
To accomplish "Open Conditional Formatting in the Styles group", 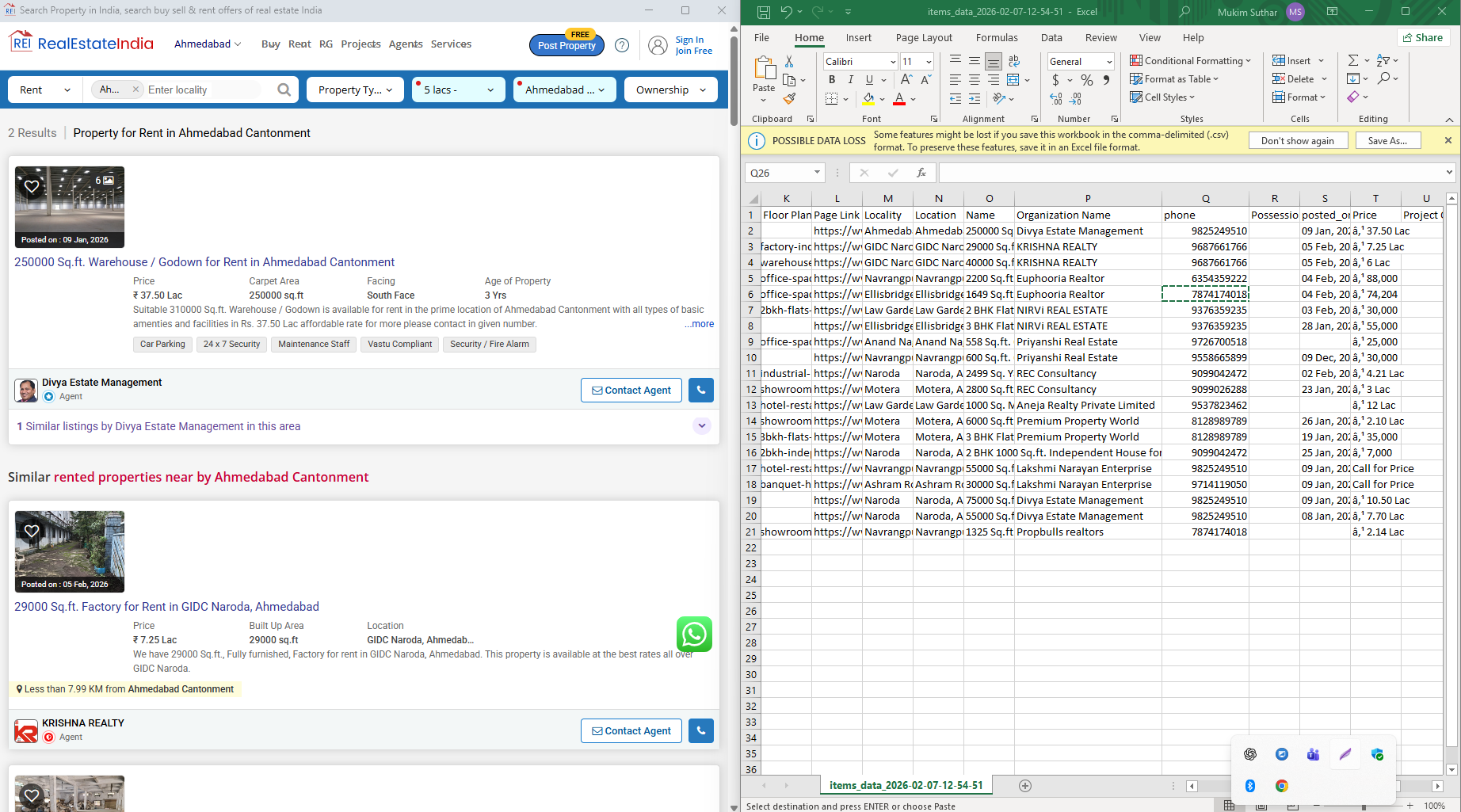I will tap(1191, 60).
